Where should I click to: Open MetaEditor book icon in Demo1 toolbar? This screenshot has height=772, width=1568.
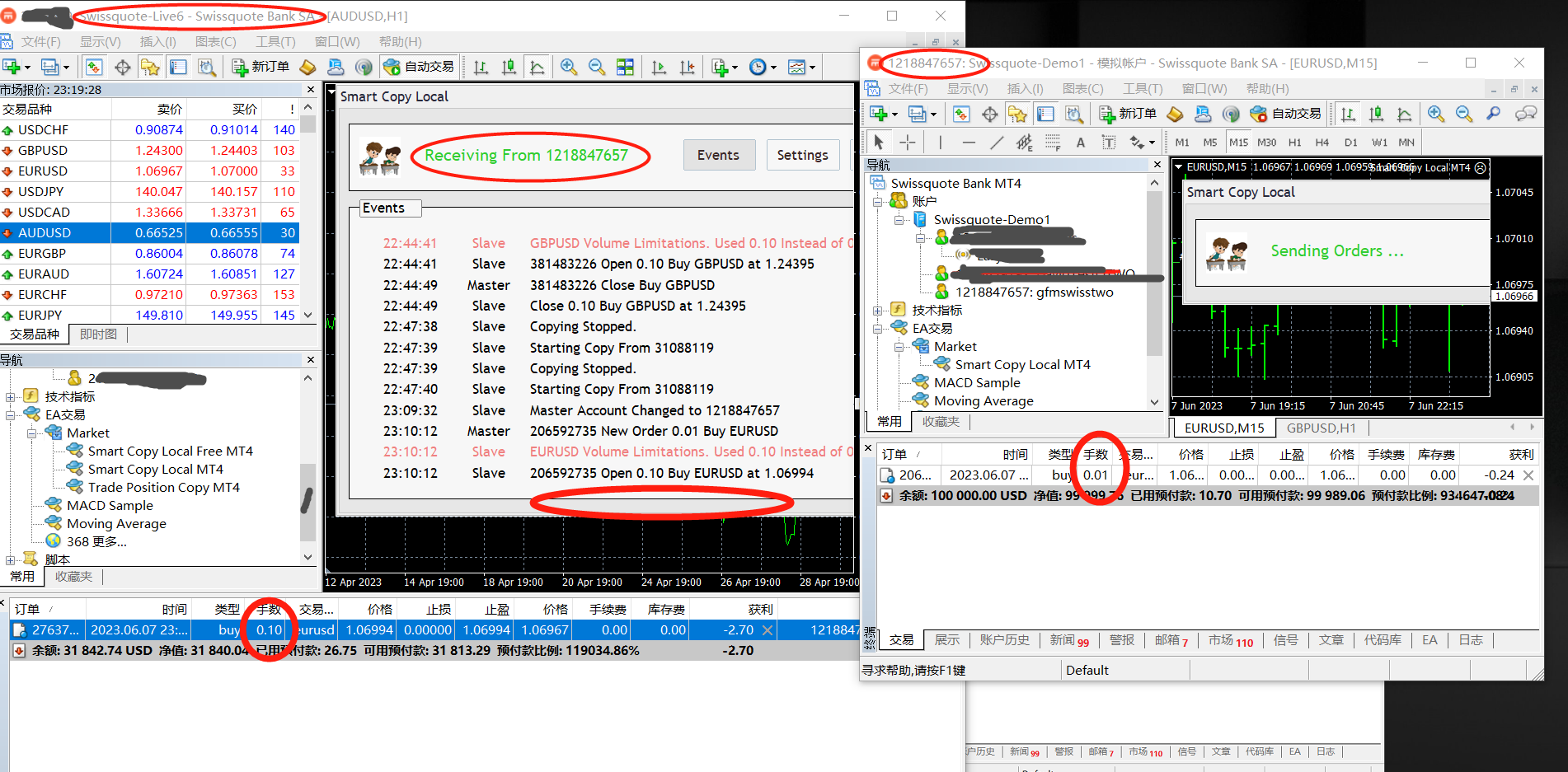tap(1175, 114)
